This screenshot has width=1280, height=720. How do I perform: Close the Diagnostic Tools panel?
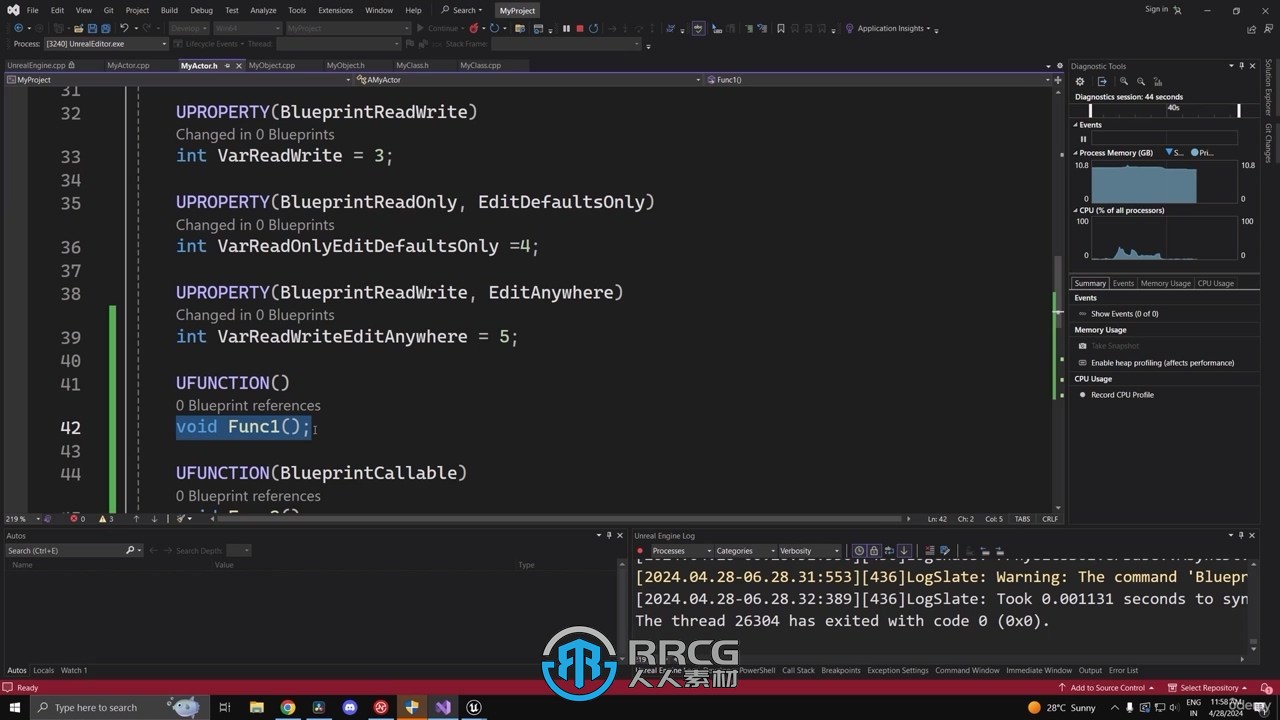pyautogui.click(x=1253, y=66)
